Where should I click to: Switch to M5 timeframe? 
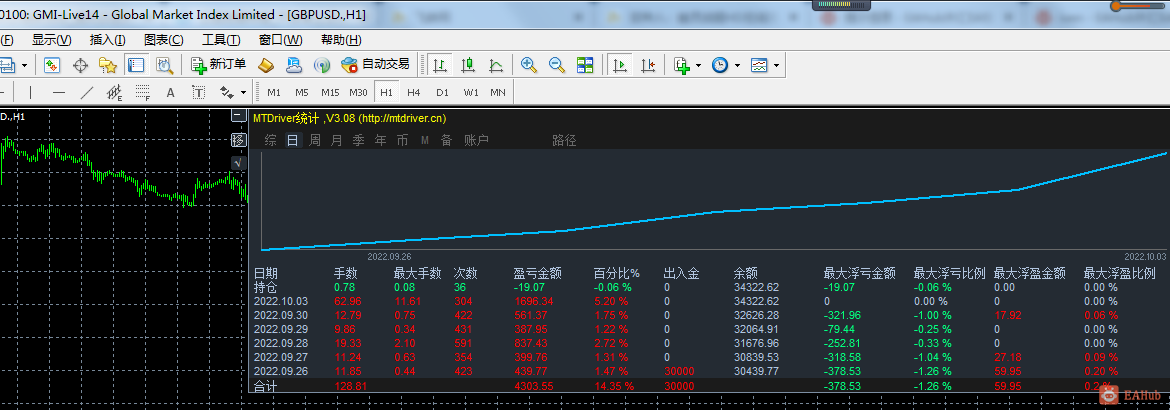301,93
